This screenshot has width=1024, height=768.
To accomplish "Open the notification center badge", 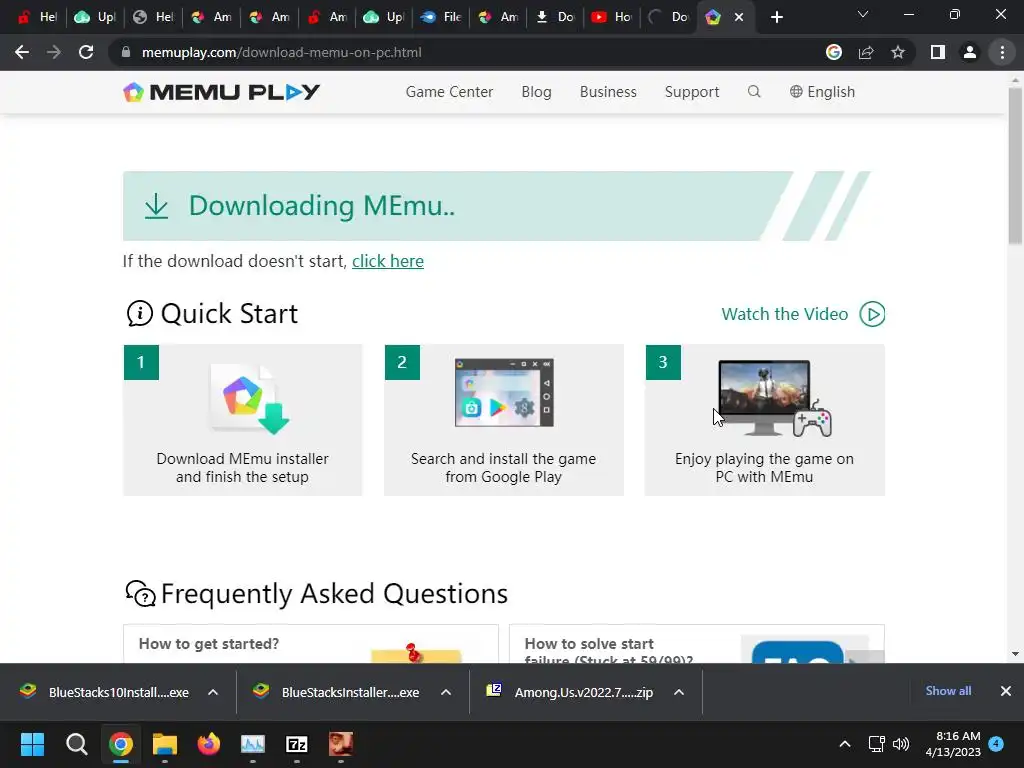I will (x=996, y=744).
